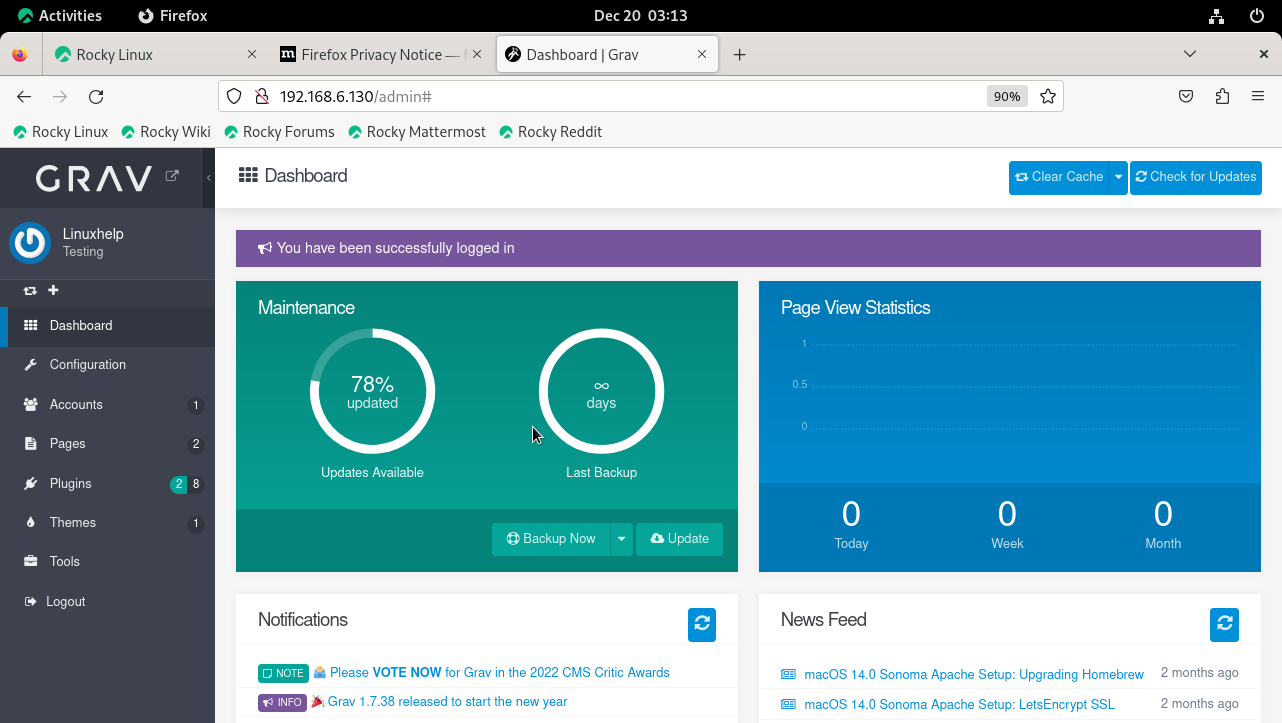Click the Check for Updates button
The width and height of the screenshot is (1282, 723).
tap(1196, 177)
